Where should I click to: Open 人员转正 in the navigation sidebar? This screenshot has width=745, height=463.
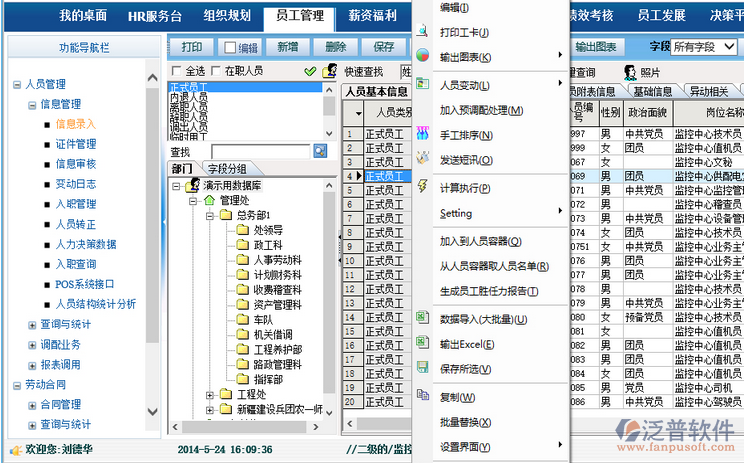(x=76, y=224)
